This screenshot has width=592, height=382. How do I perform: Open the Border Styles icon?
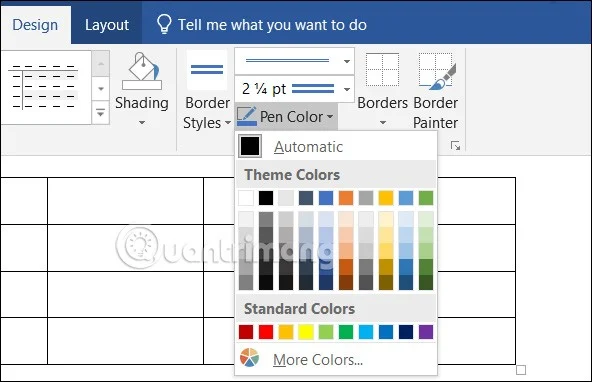click(207, 70)
